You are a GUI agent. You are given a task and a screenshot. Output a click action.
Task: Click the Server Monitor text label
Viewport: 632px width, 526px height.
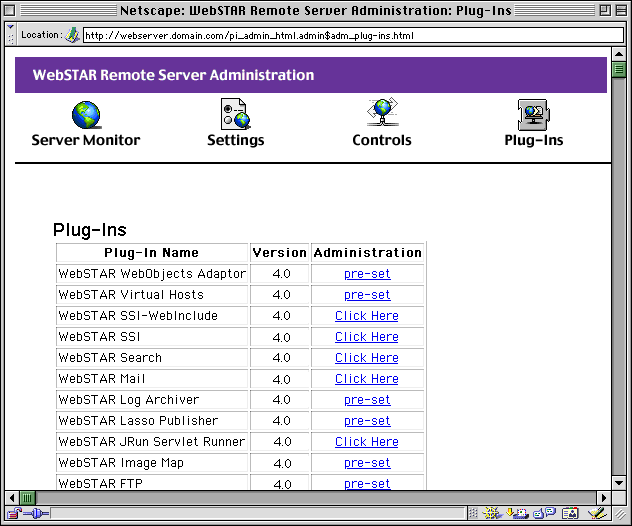pos(86,140)
